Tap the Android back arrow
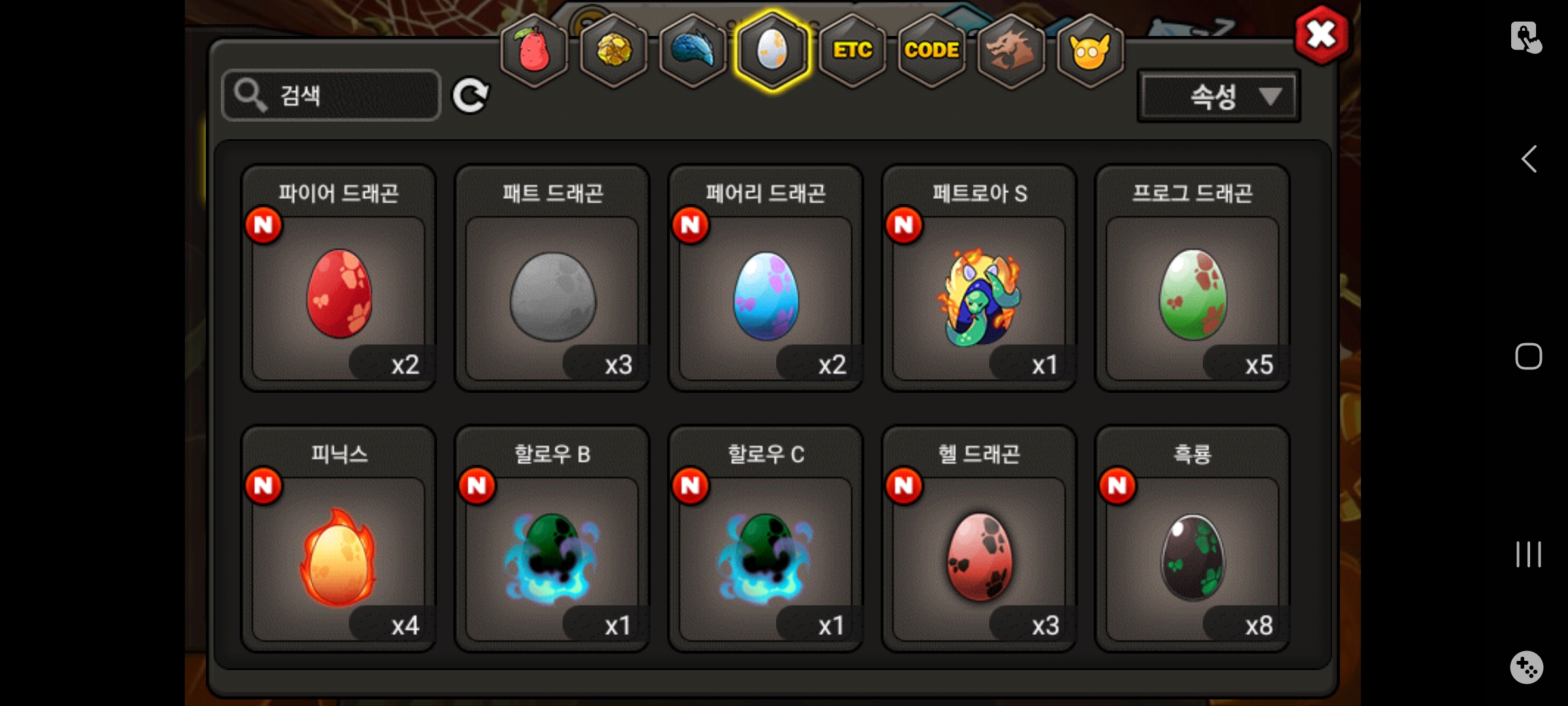This screenshot has height=706, width=1568. point(1529,159)
